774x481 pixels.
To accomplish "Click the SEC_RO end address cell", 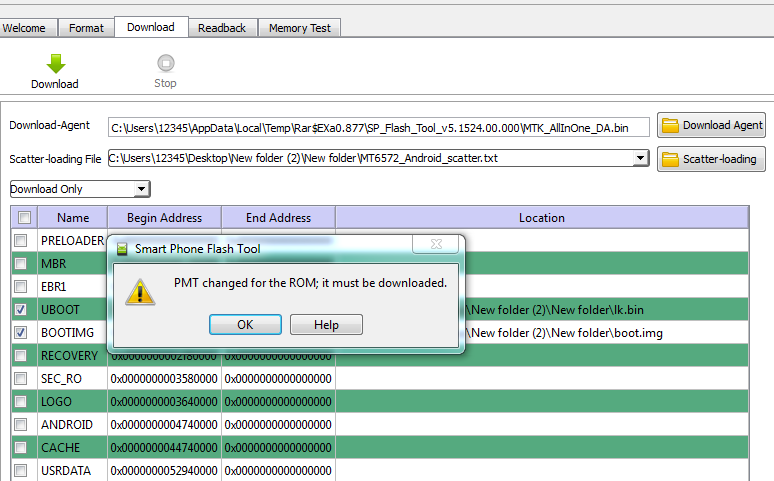I will pos(278,379).
